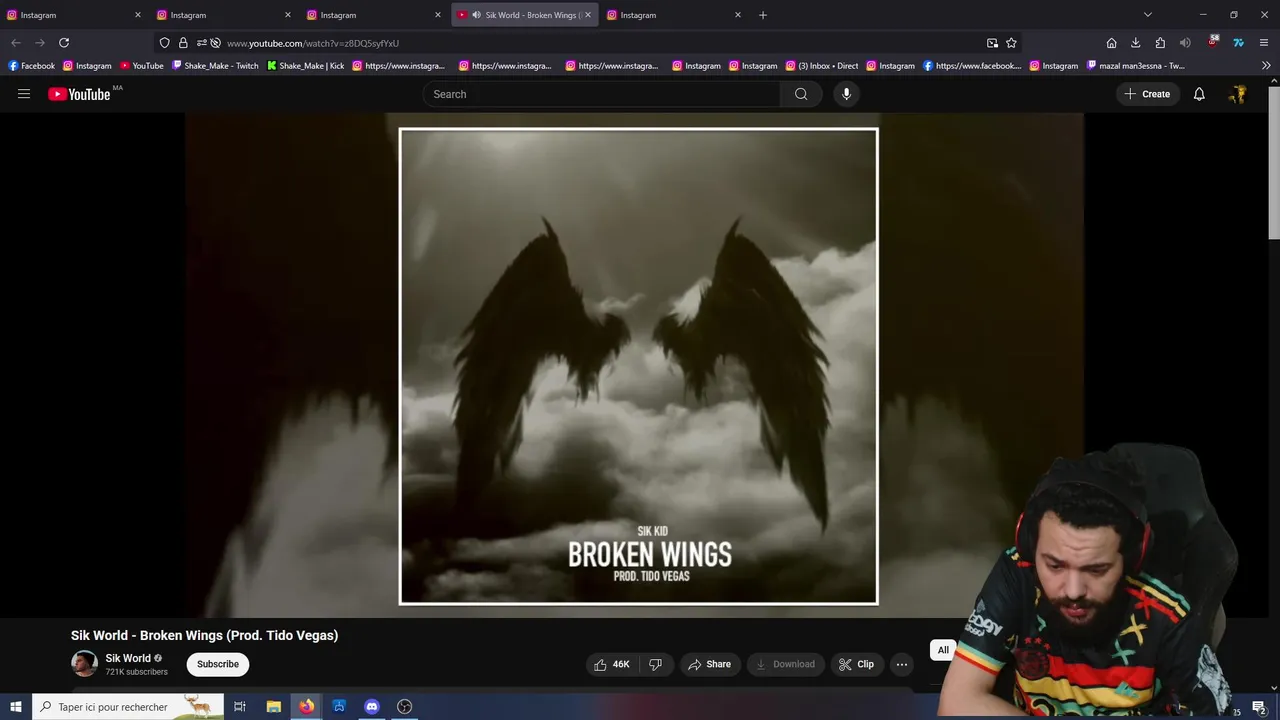Open YouTube bookmark in bookmarks bar

[x=141, y=66]
